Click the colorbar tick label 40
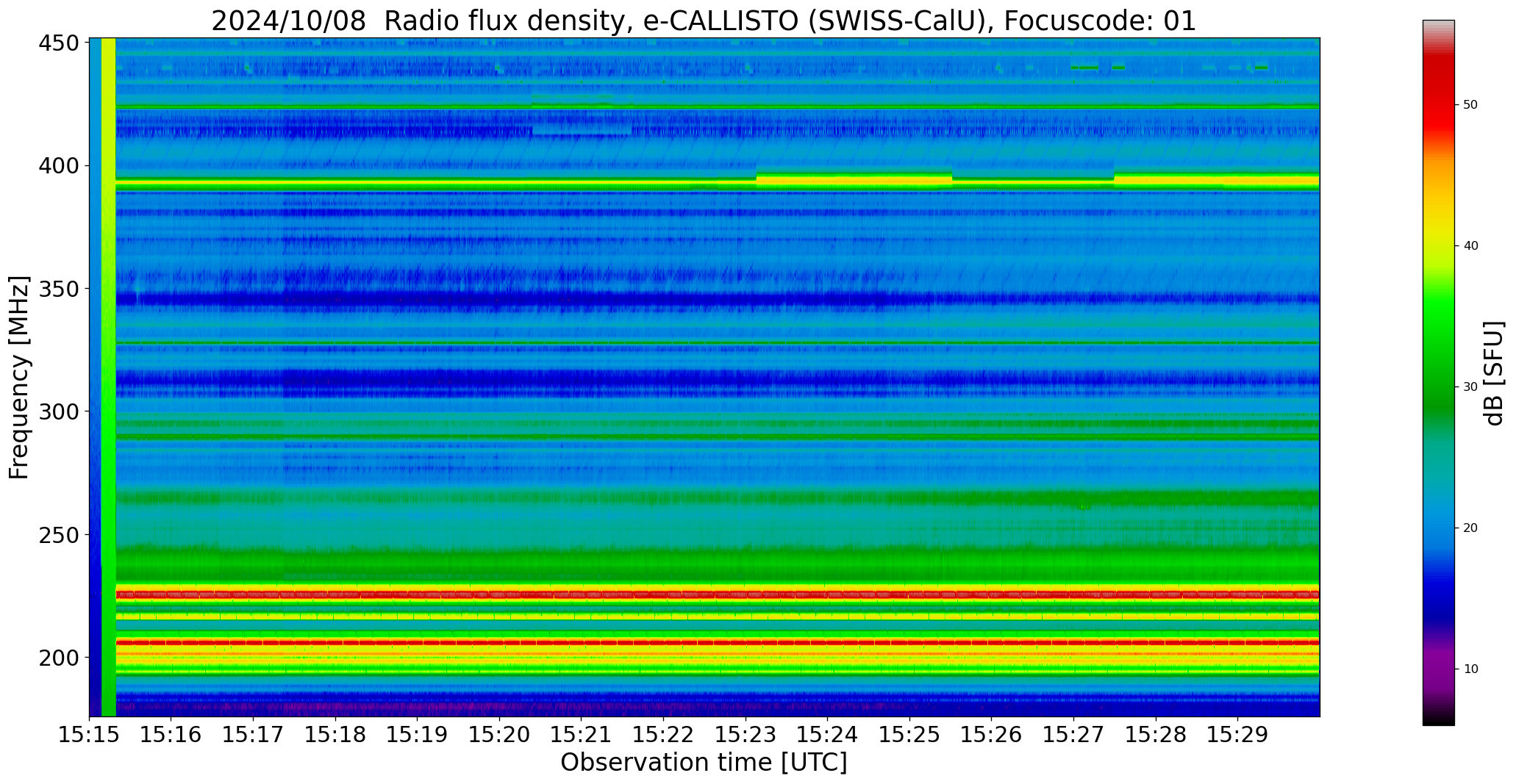This screenshot has width=1516, height=784. point(1470,246)
